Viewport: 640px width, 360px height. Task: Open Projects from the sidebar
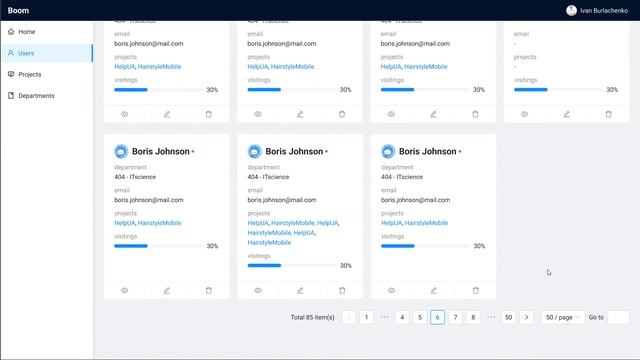coord(47,74)
